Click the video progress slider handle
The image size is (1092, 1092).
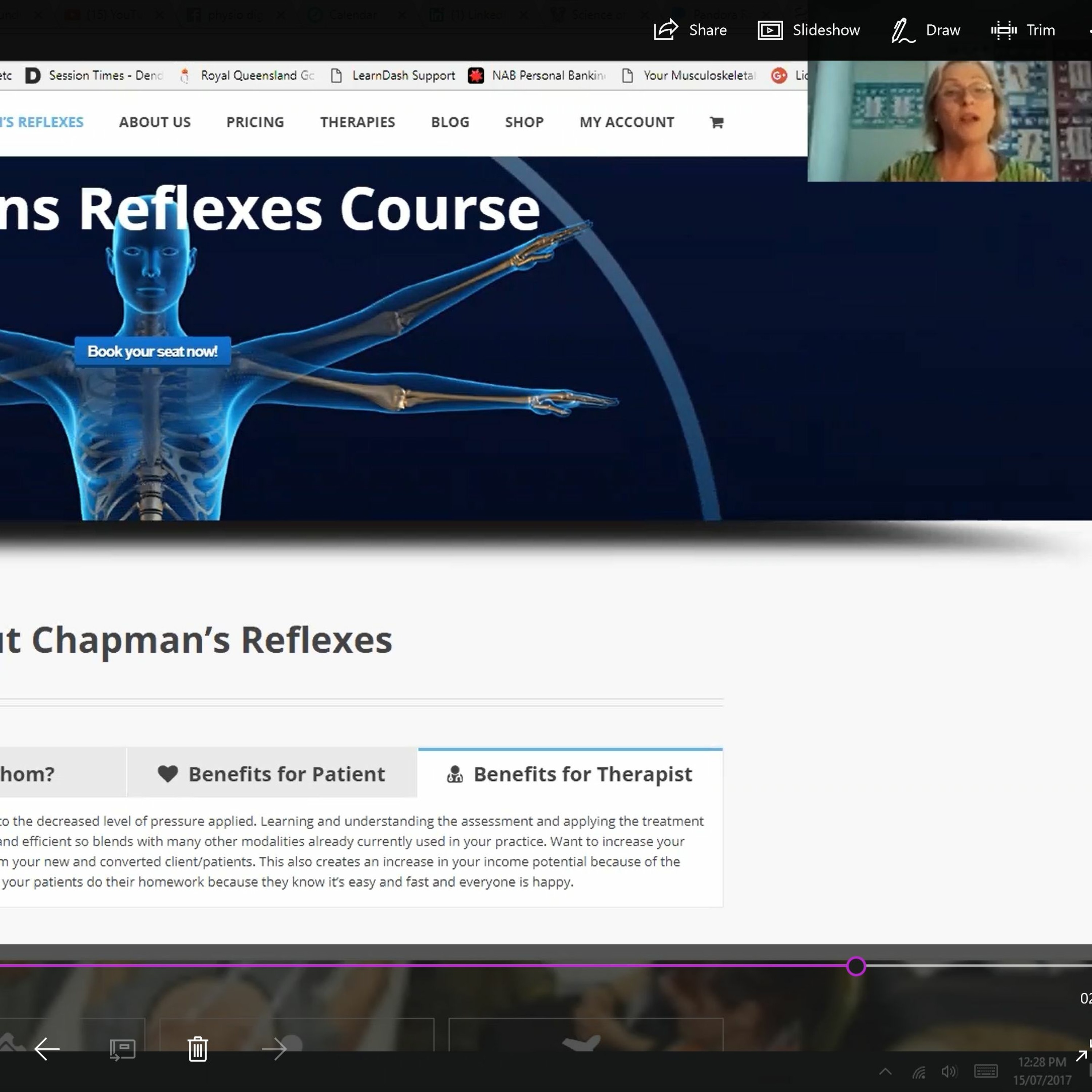[856, 966]
